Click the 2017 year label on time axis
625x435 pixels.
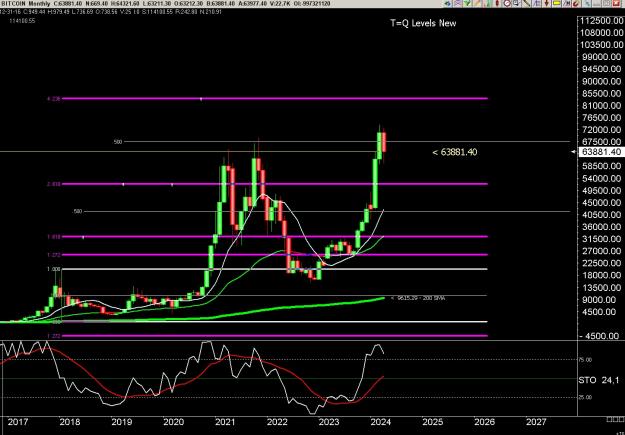[x=18, y=421]
